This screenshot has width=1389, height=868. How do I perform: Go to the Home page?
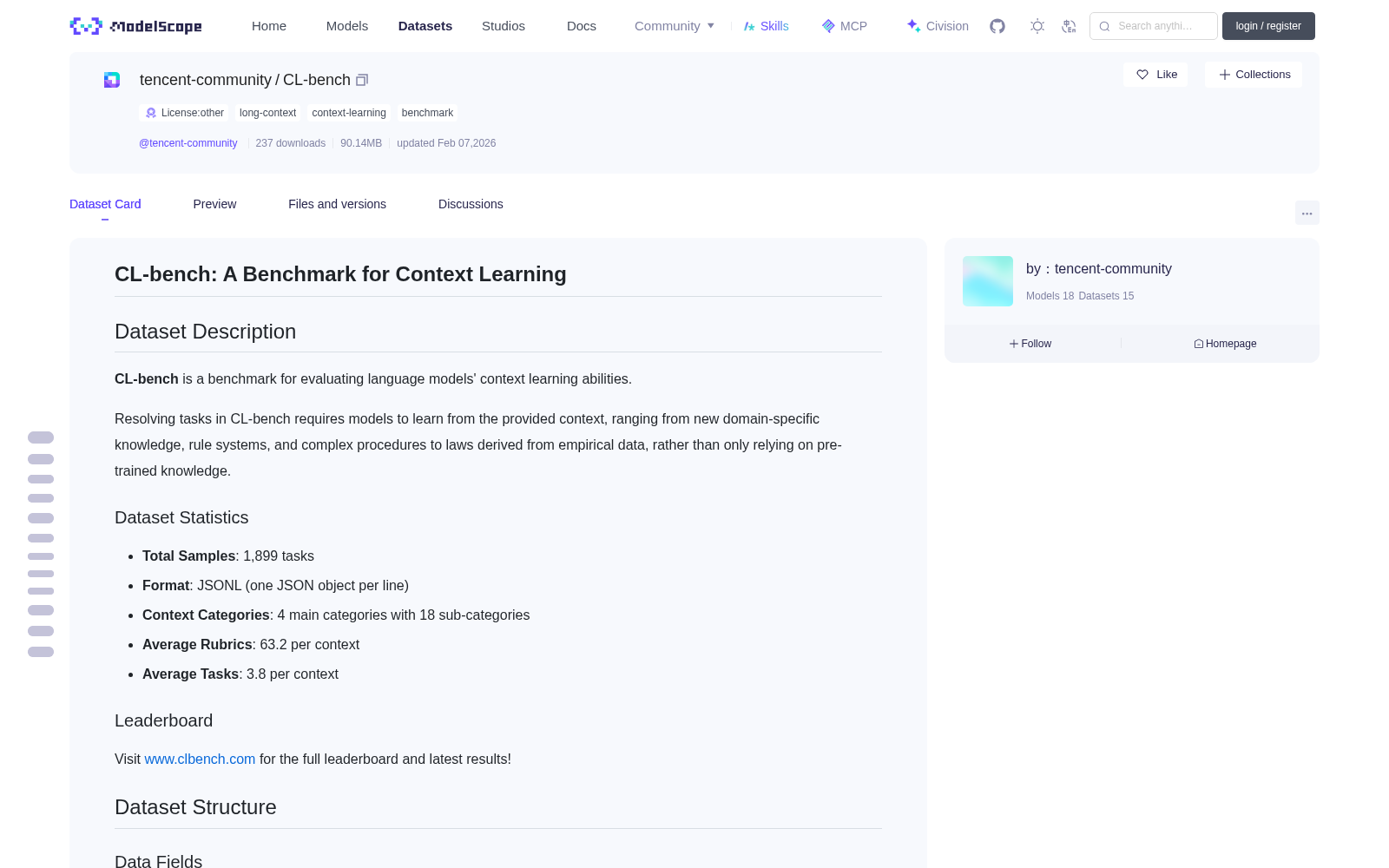[269, 26]
